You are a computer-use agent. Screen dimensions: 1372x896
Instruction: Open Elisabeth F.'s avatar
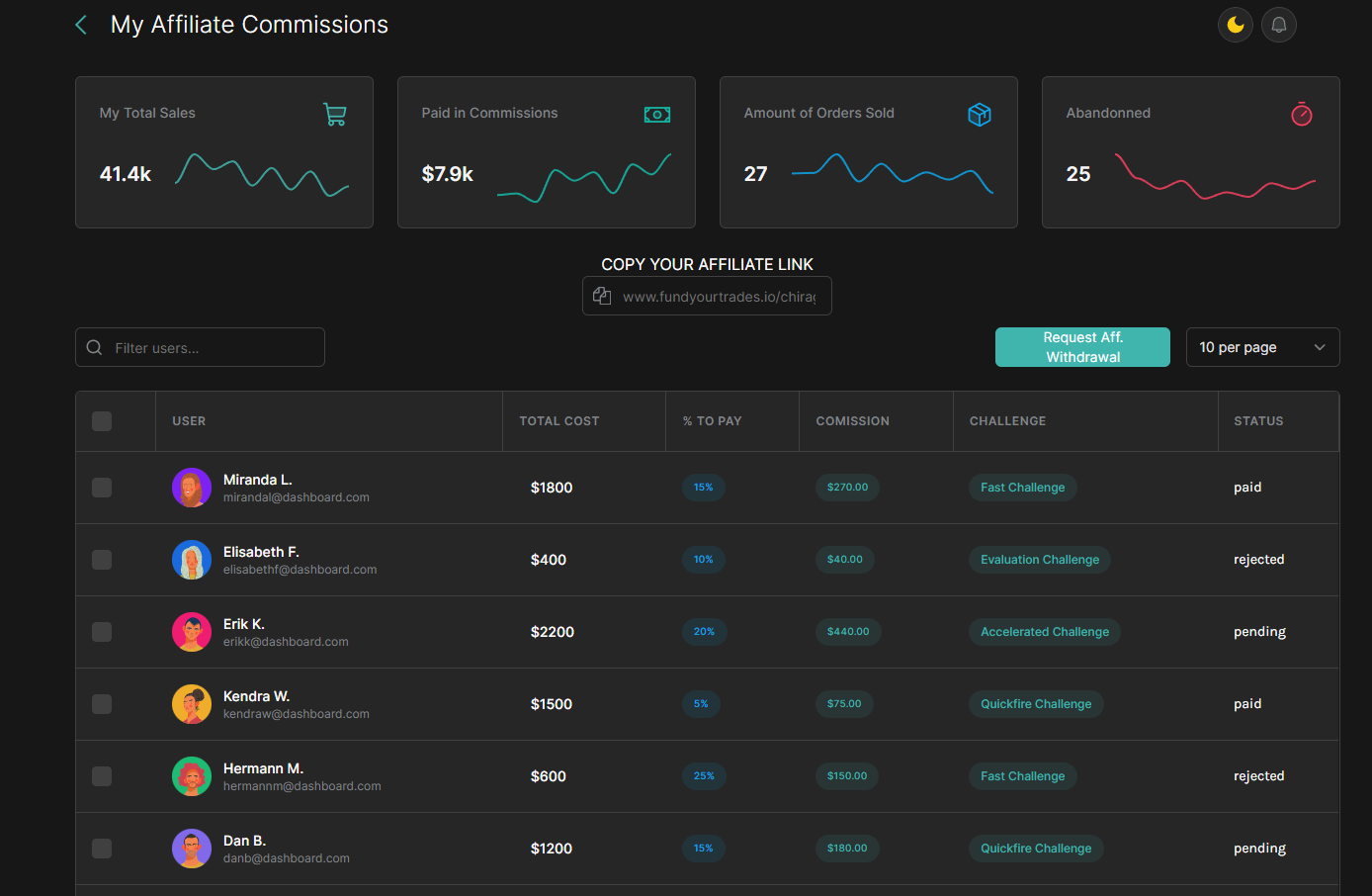click(x=192, y=560)
